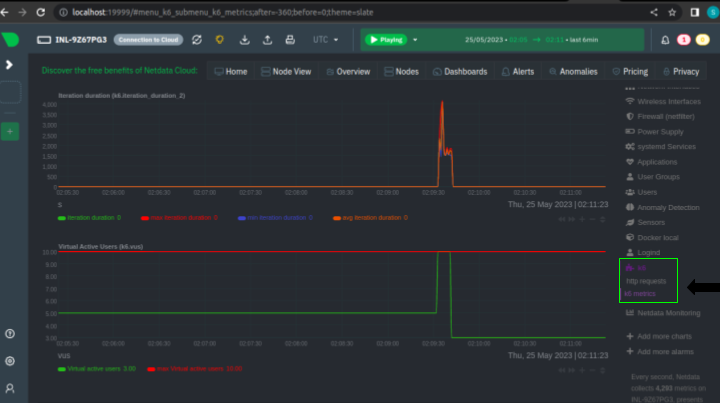Image resolution: width=720 pixels, height=403 pixels.
Task: Toggle the 'Virtual active users' legend series
Action: [95, 369]
